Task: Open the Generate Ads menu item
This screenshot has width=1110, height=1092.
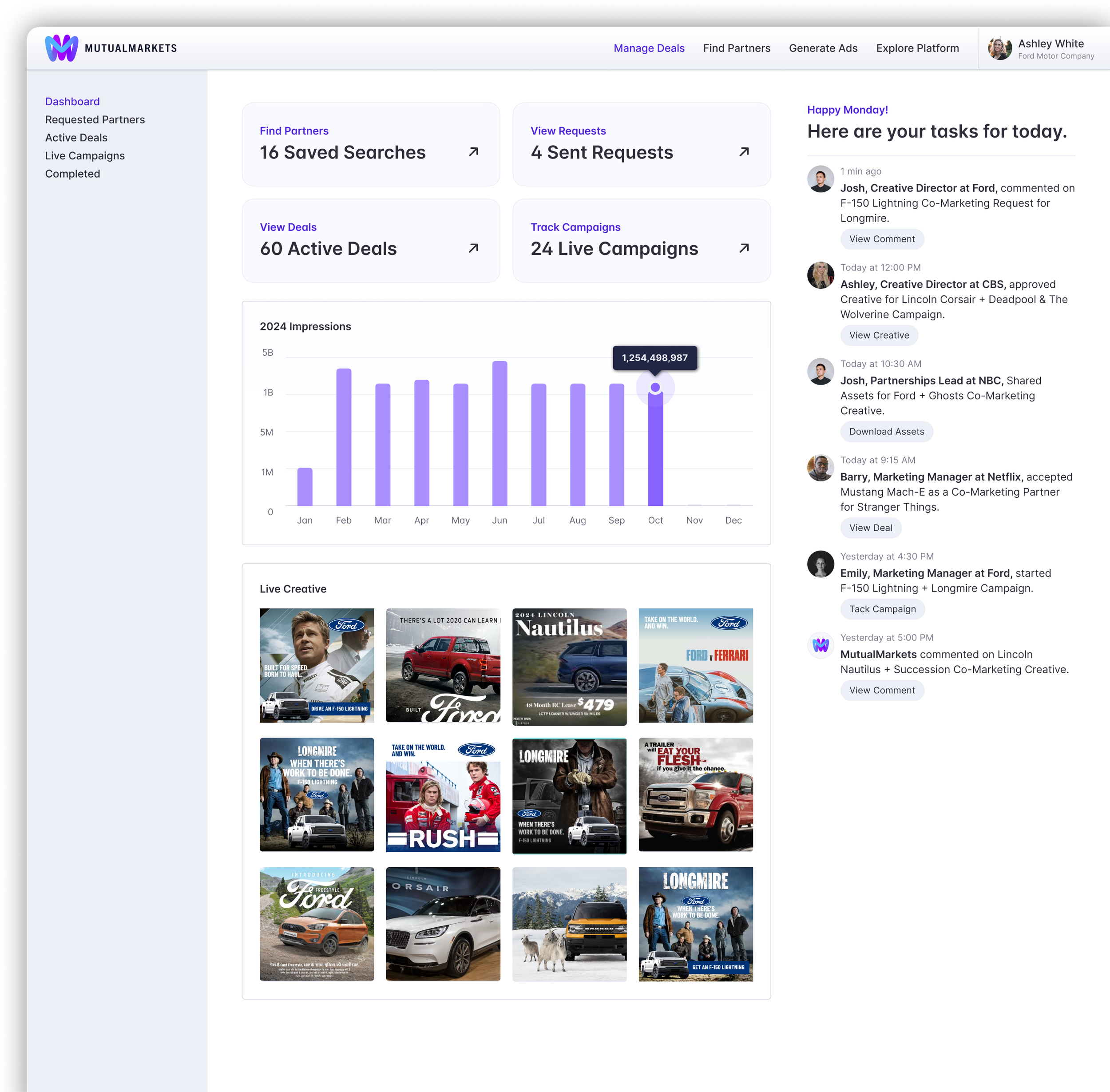Action: coord(823,48)
